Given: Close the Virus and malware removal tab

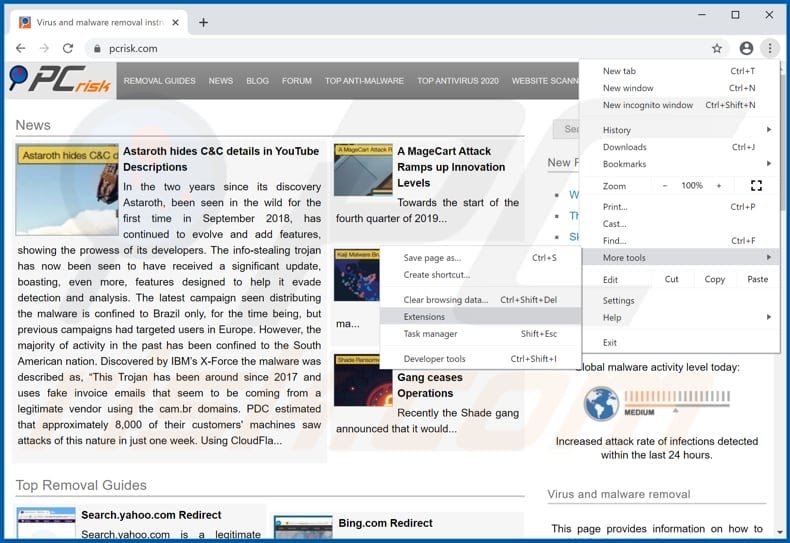Looking at the screenshot, I should (175, 23).
